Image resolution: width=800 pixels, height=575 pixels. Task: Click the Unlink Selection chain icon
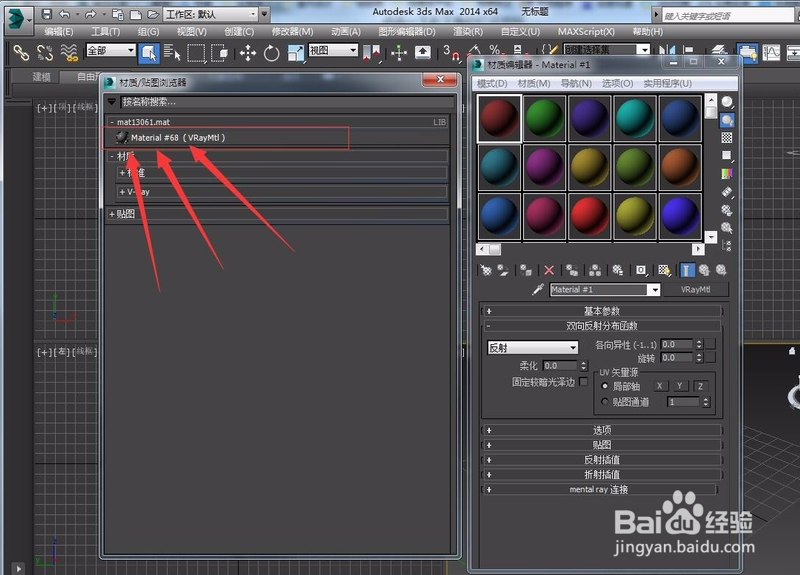[x=44, y=53]
